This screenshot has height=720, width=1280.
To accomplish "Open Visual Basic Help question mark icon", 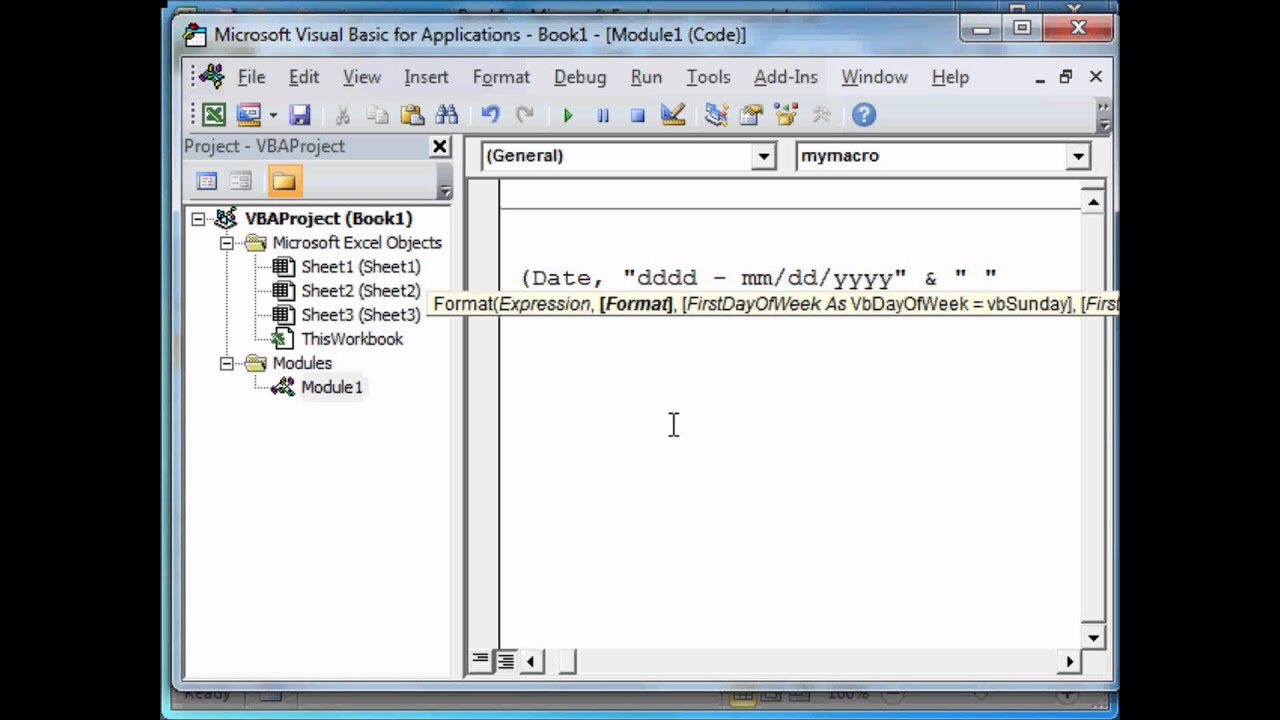I will tap(864, 115).
